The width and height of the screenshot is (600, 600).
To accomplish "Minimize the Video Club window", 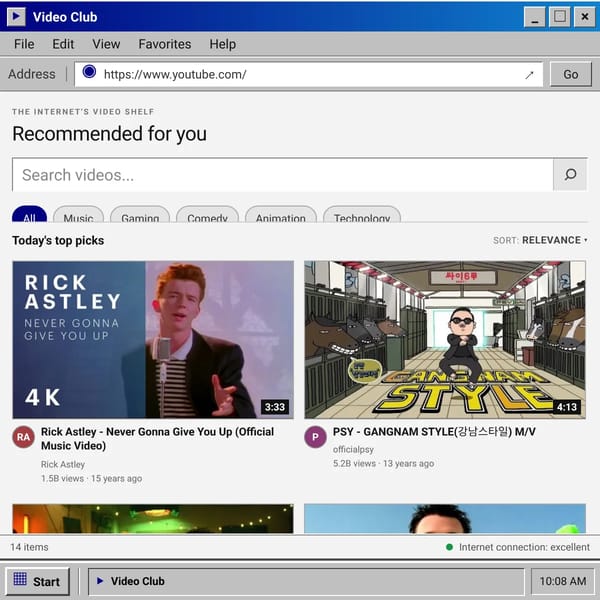I will click(535, 17).
